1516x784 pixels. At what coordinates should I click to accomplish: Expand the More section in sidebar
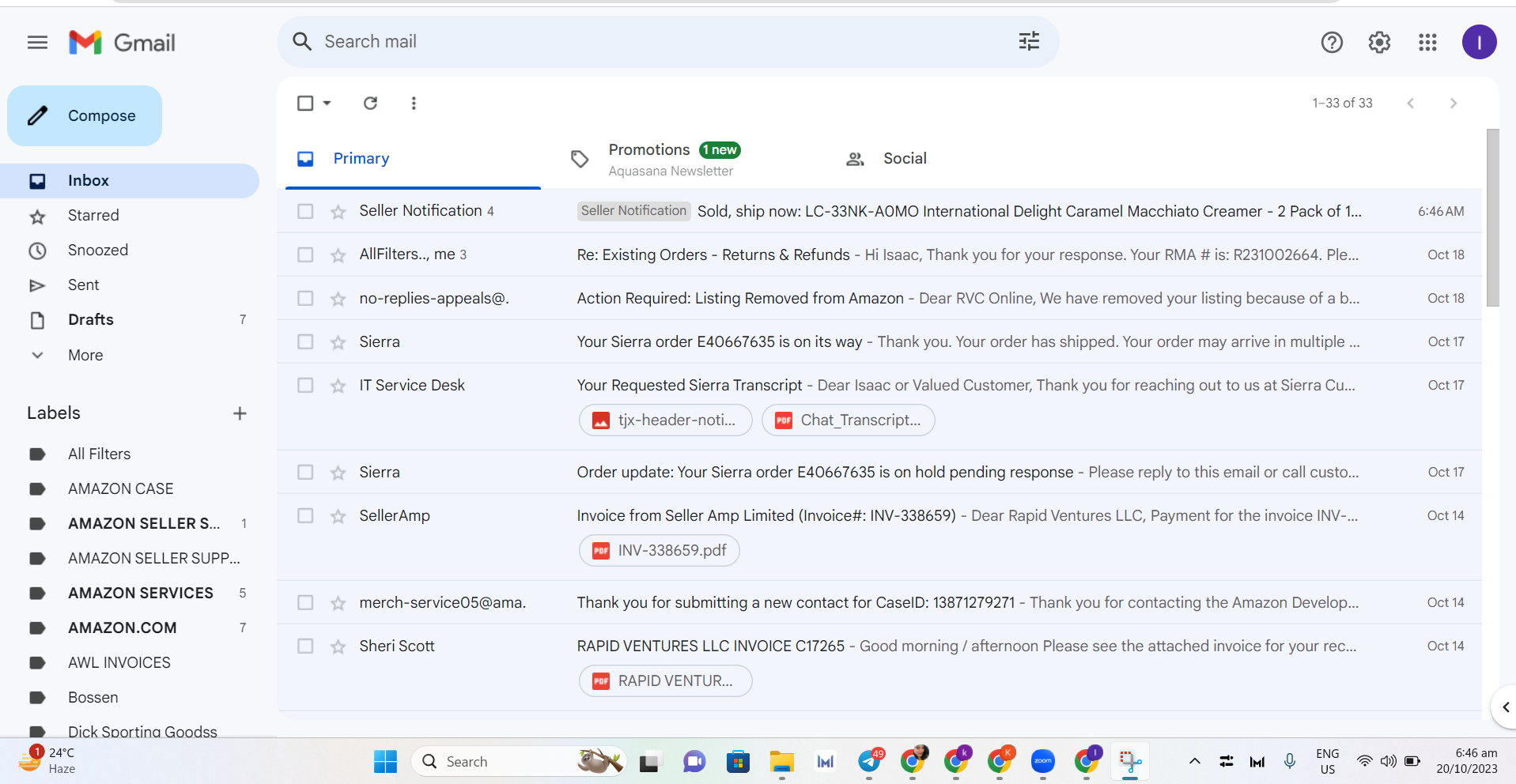(x=85, y=355)
